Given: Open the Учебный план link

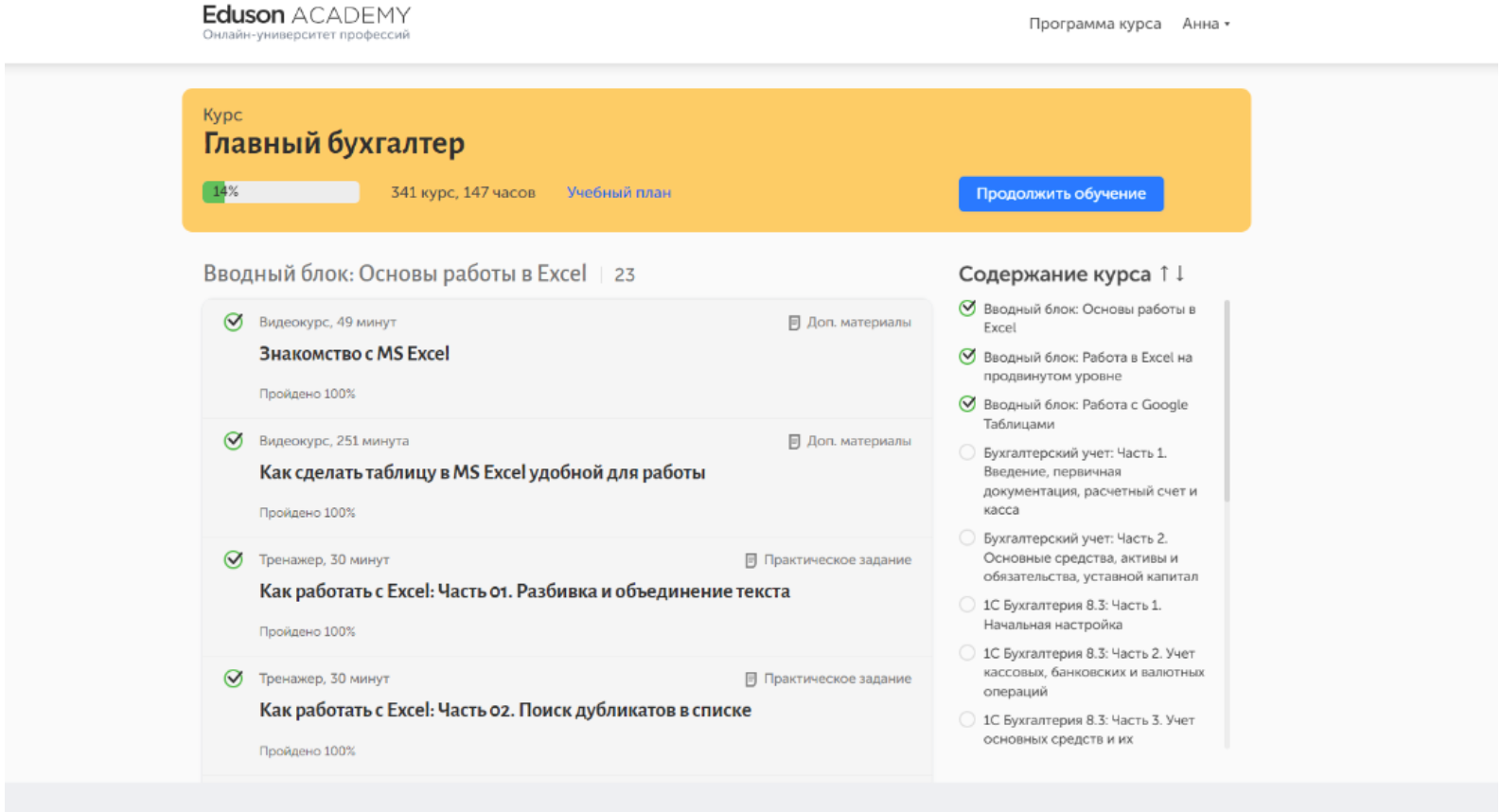Looking at the screenshot, I should pyautogui.click(x=619, y=192).
